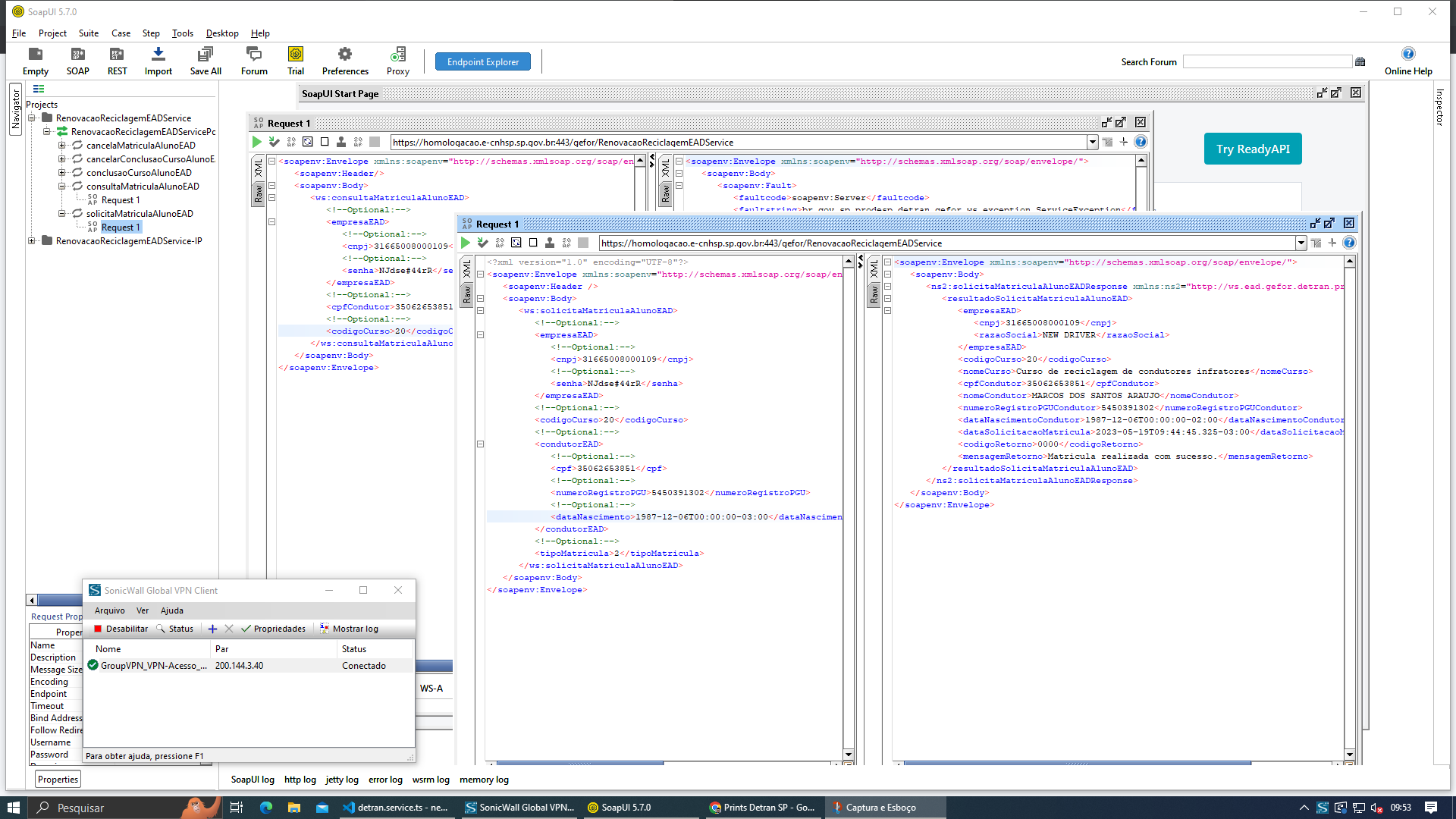The width and height of the screenshot is (1456, 819).
Task: Open the Preferences gear icon
Action: pyautogui.click(x=344, y=55)
